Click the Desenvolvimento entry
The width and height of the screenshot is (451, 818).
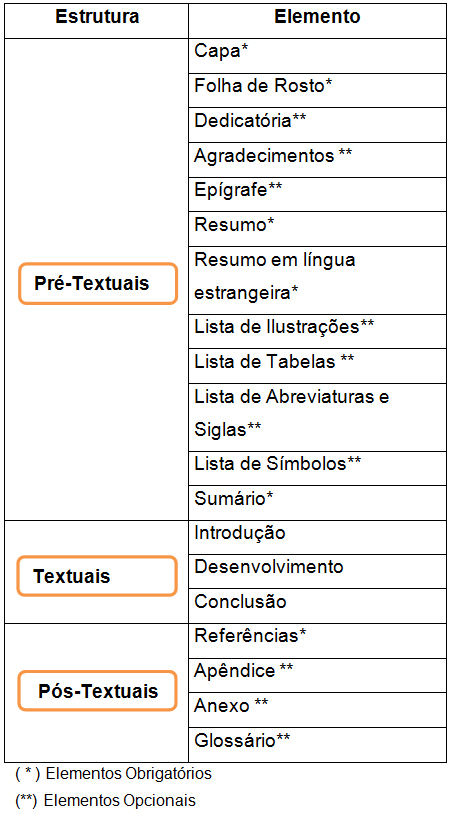(x=318, y=571)
